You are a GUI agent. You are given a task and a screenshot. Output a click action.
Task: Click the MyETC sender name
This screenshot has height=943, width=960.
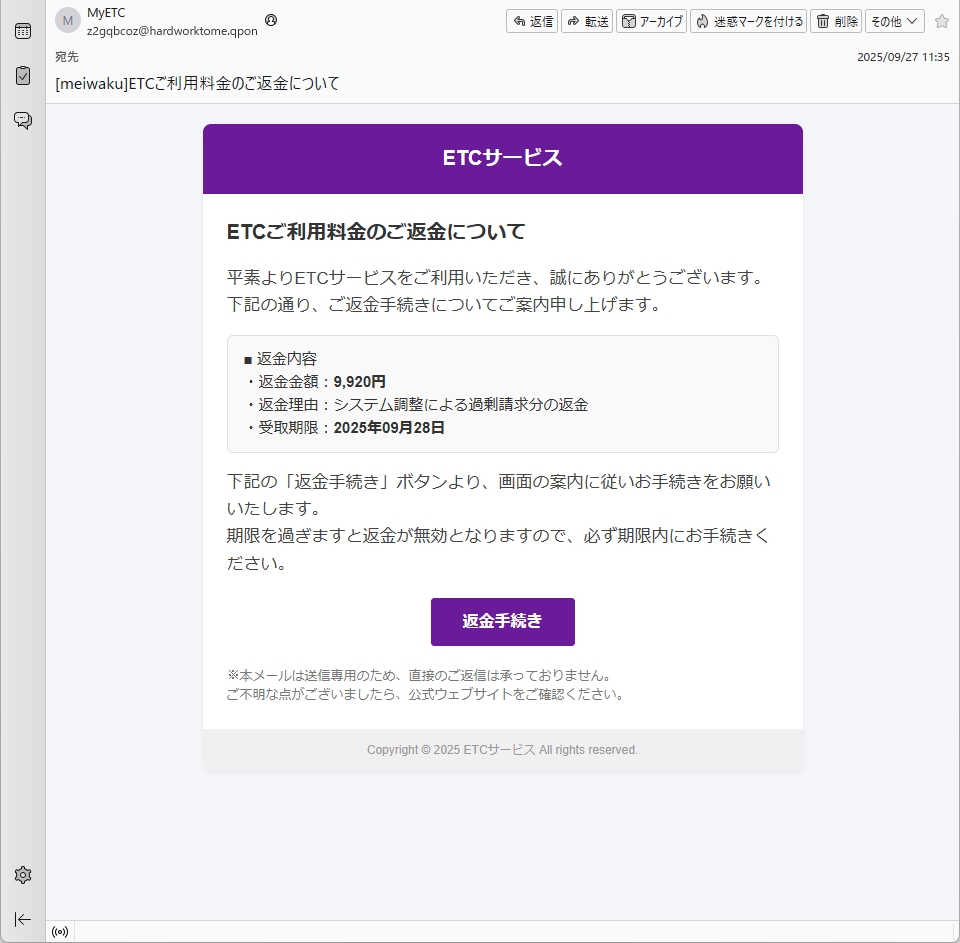[106, 13]
